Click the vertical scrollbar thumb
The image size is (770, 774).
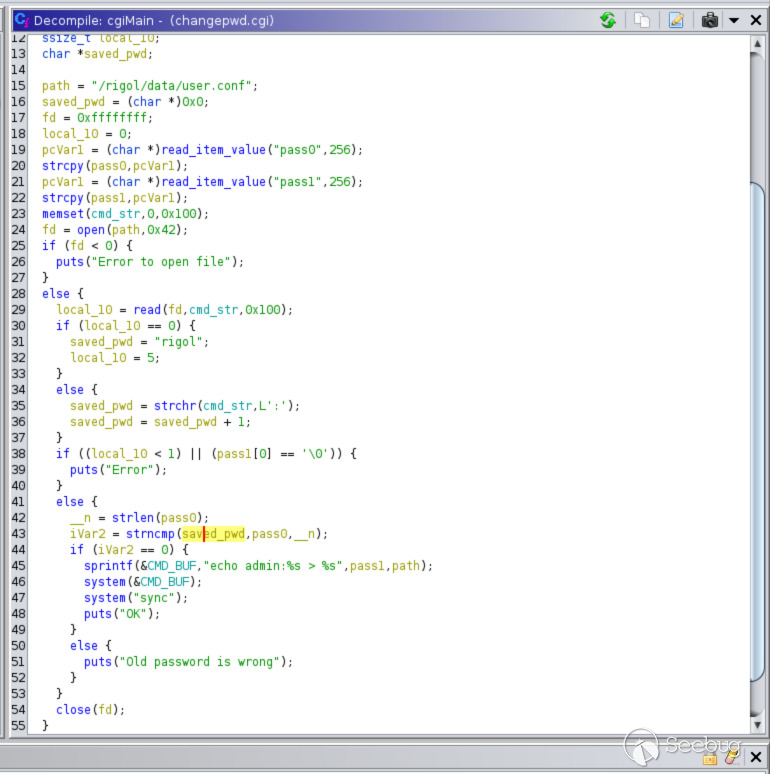[x=757, y=432]
